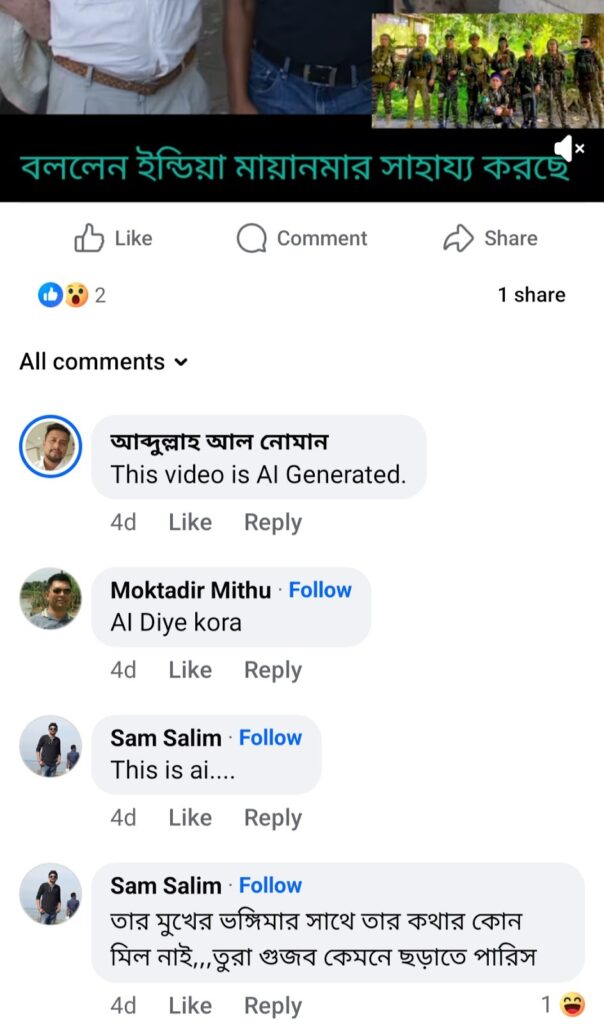Open Moktadir Mithu's profile picture
The width and height of the screenshot is (604, 1024).
pos(50,598)
